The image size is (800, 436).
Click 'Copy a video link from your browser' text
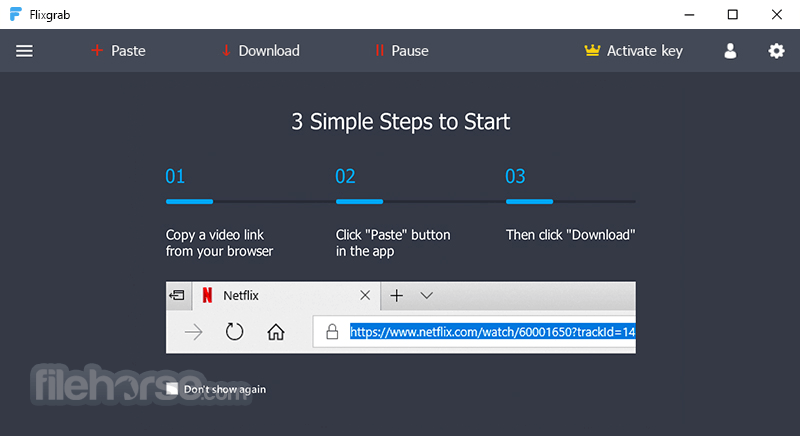(x=219, y=243)
